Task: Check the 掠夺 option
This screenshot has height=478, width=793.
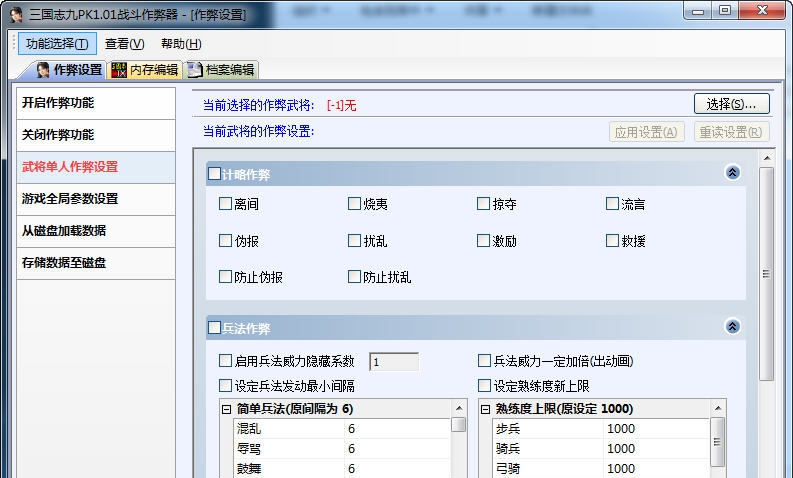Action: pos(483,204)
